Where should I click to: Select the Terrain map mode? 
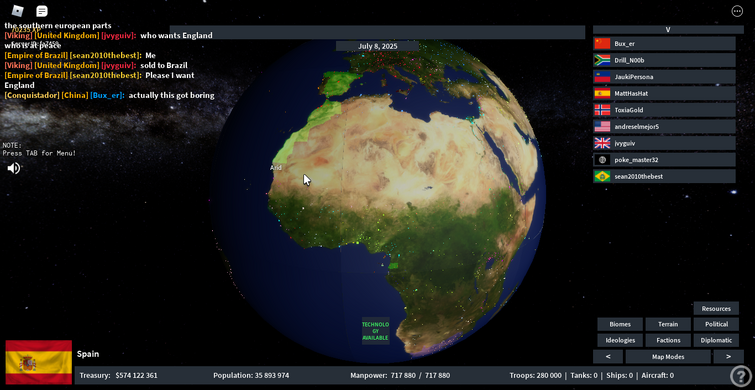tap(668, 325)
